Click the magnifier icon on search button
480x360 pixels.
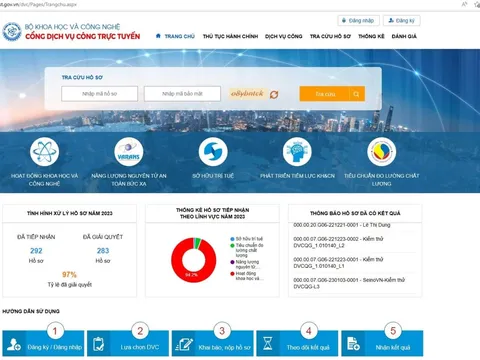(x=357, y=94)
